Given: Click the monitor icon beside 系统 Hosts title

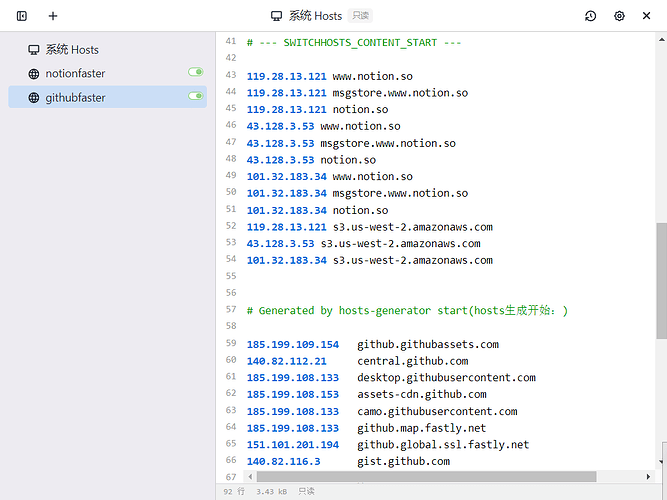Looking at the screenshot, I should (x=276, y=16).
